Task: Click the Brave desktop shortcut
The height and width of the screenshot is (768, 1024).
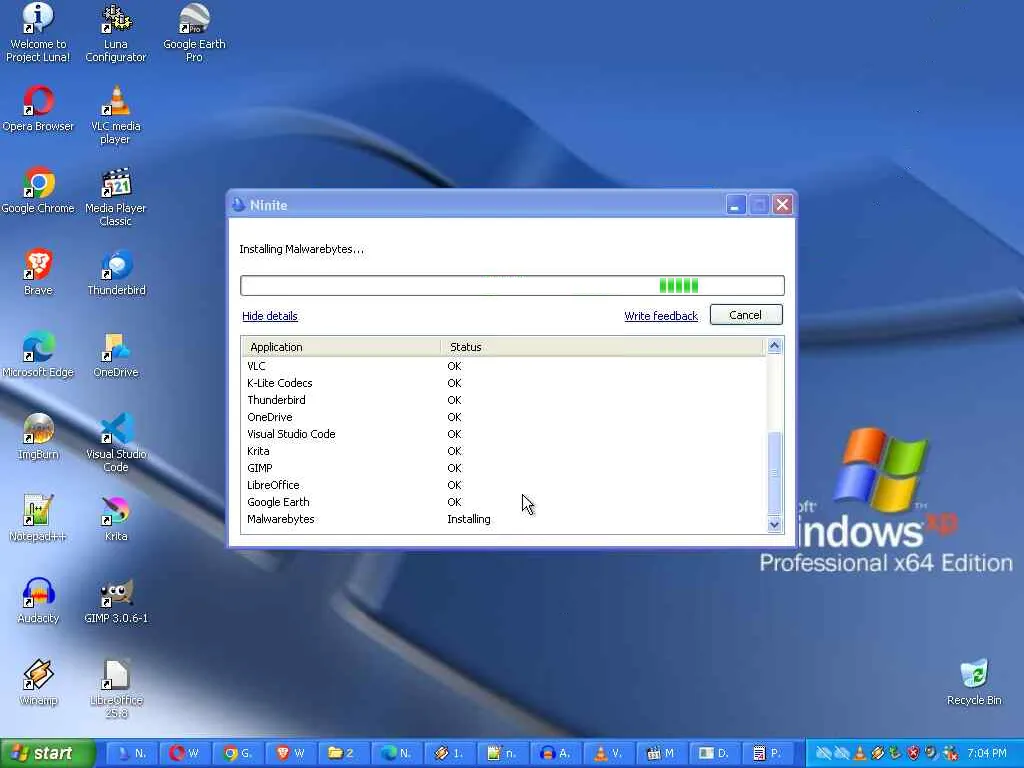Action: pos(38,272)
